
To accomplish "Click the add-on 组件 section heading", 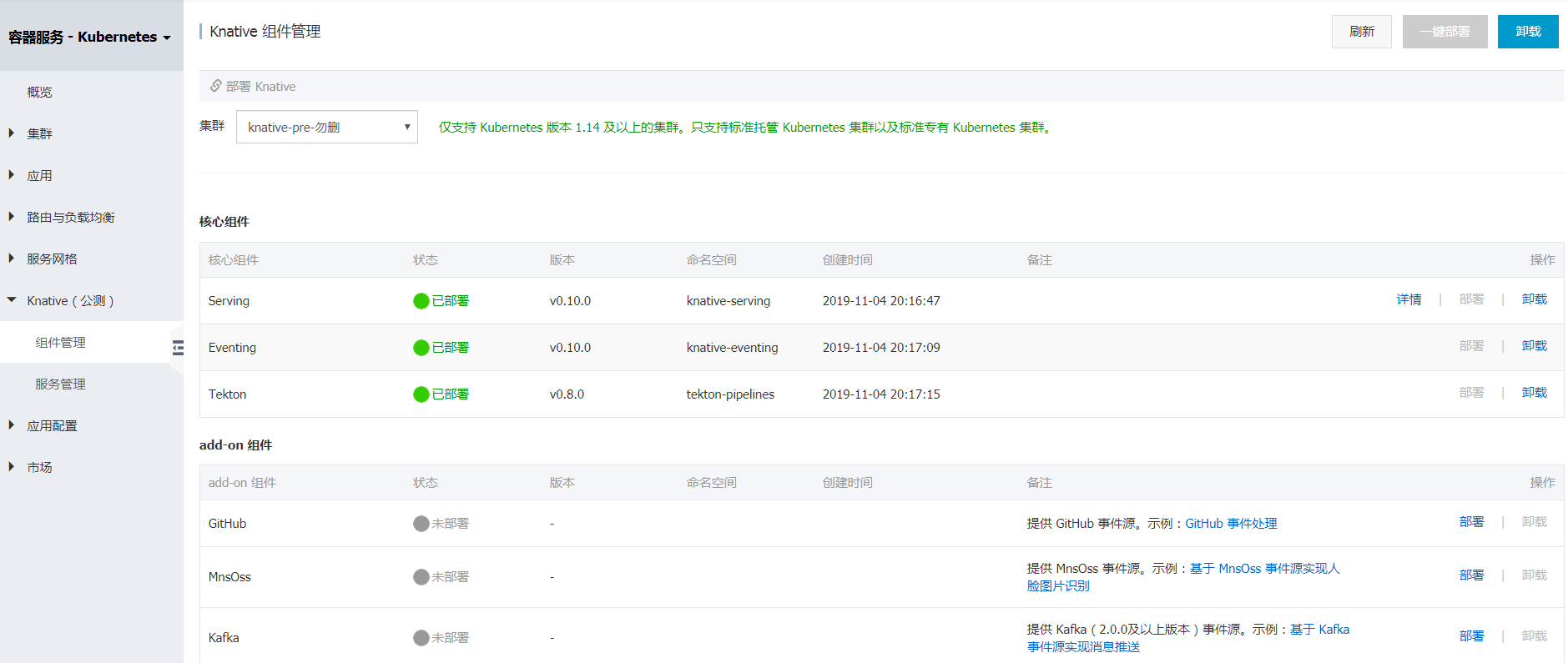I will click(235, 445).
